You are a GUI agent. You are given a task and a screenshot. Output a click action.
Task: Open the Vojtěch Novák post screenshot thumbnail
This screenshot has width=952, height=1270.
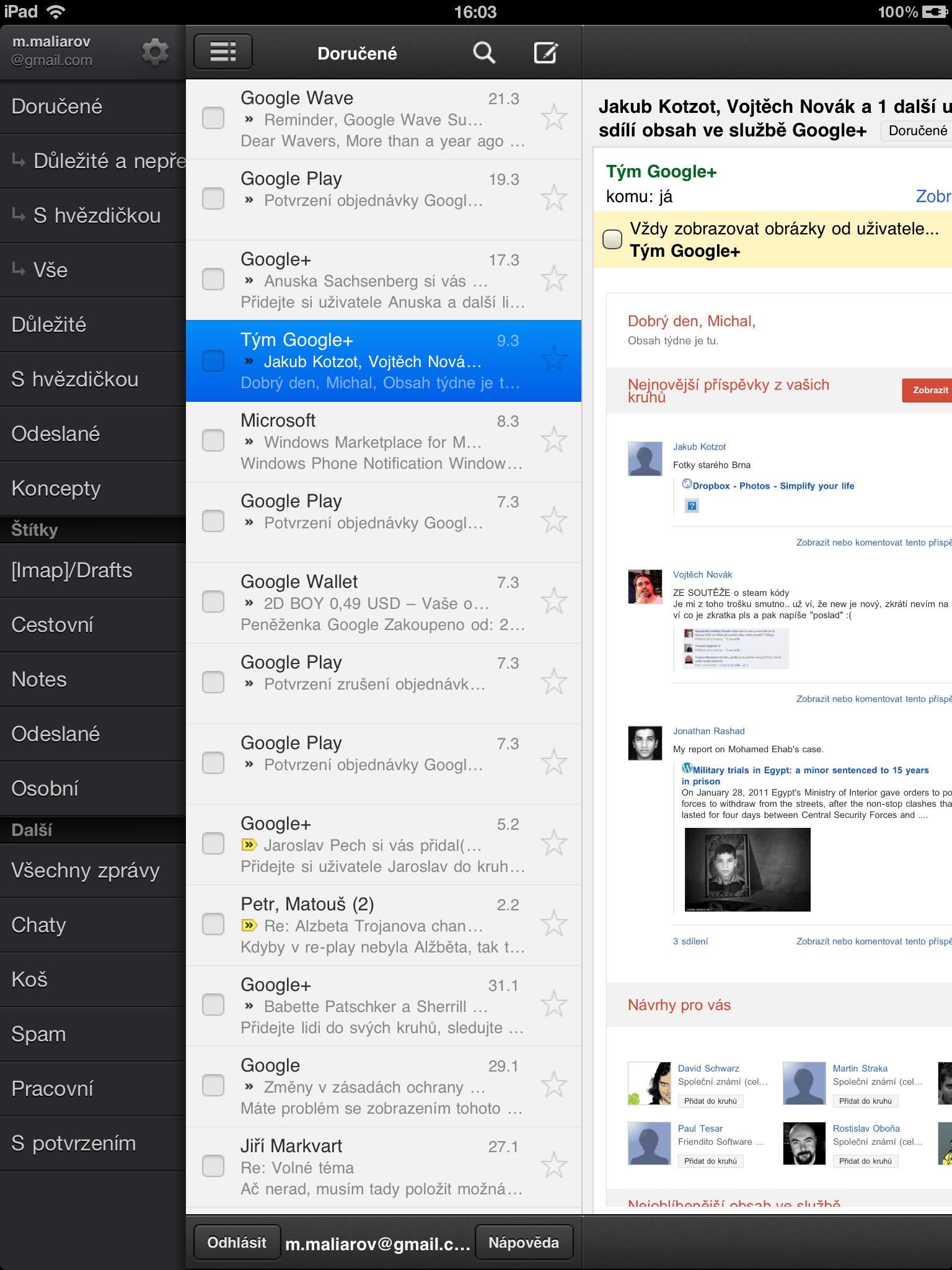pos(736,648)
